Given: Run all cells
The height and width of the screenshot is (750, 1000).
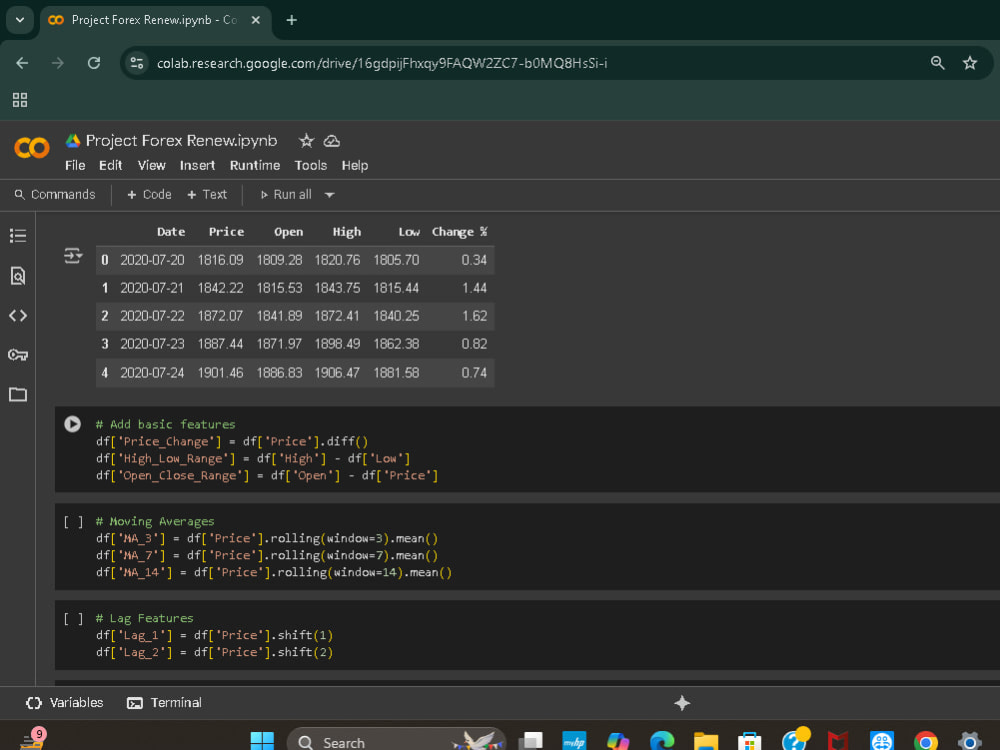Looking at the screenshot, I should tap(286, 195).
